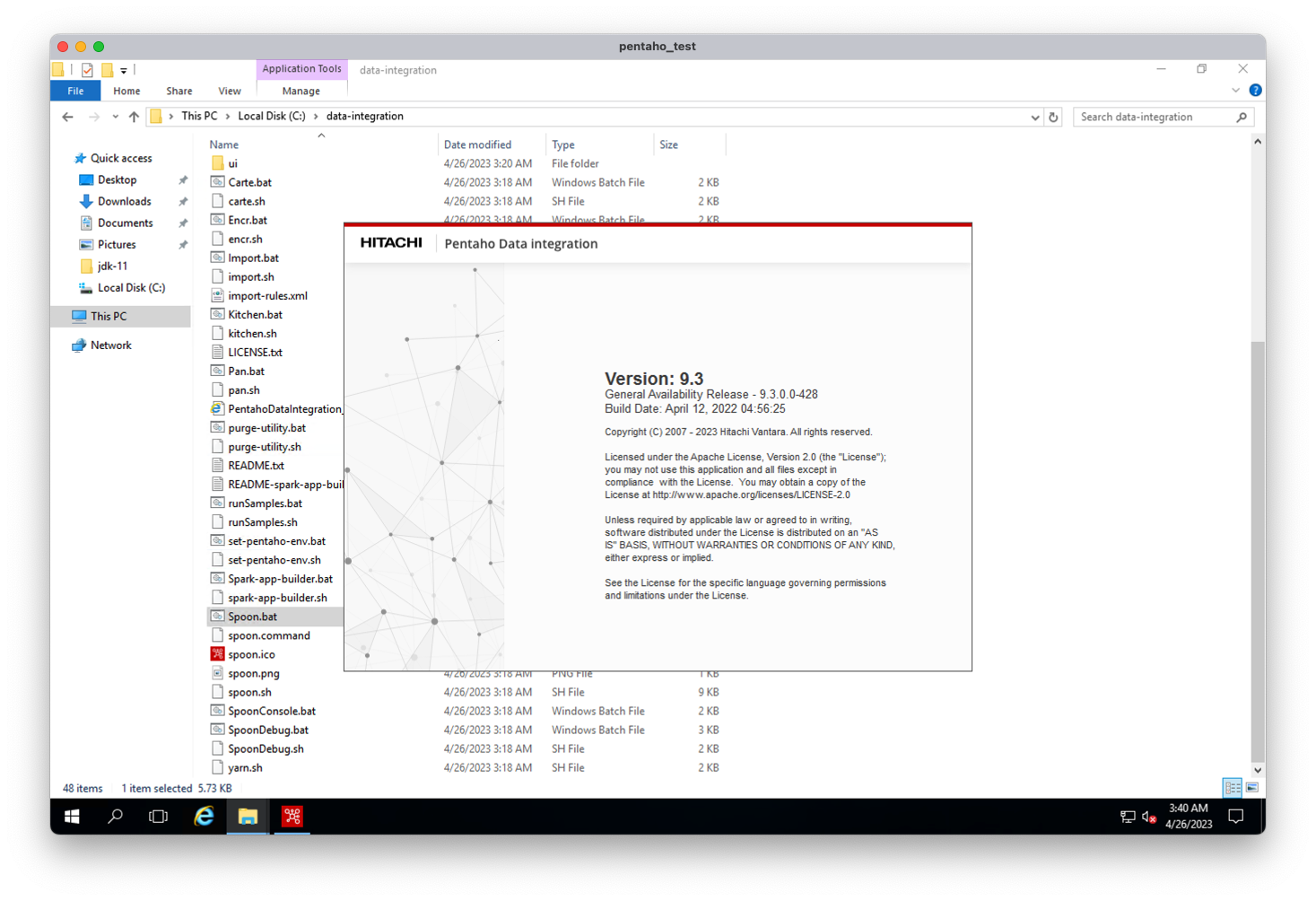1316x901 pixels.
Task: Open the recent locations dropdown arrow
Action: pos(115,117)
